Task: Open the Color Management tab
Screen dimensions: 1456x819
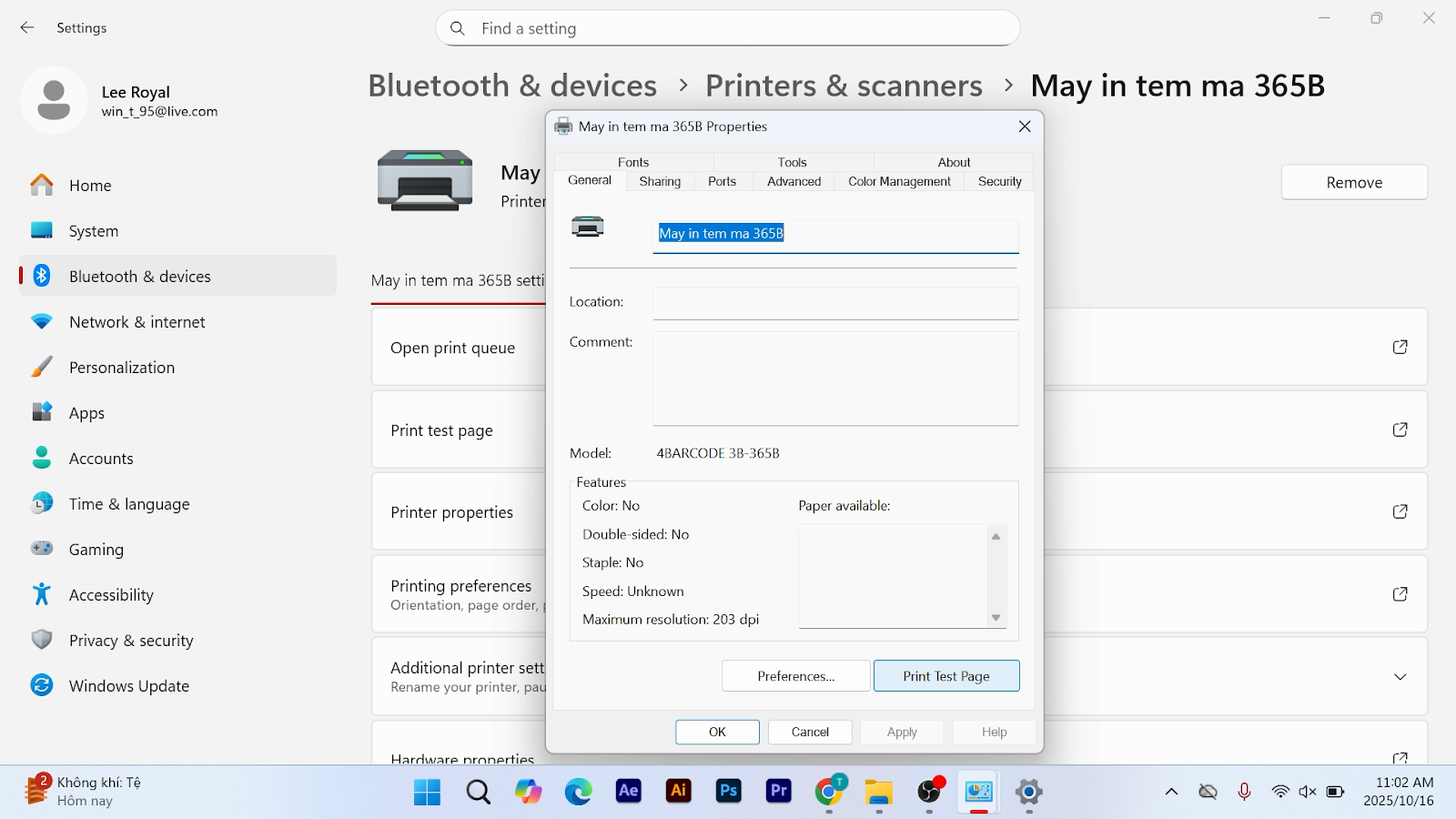Action: click(x=899, y=182)
